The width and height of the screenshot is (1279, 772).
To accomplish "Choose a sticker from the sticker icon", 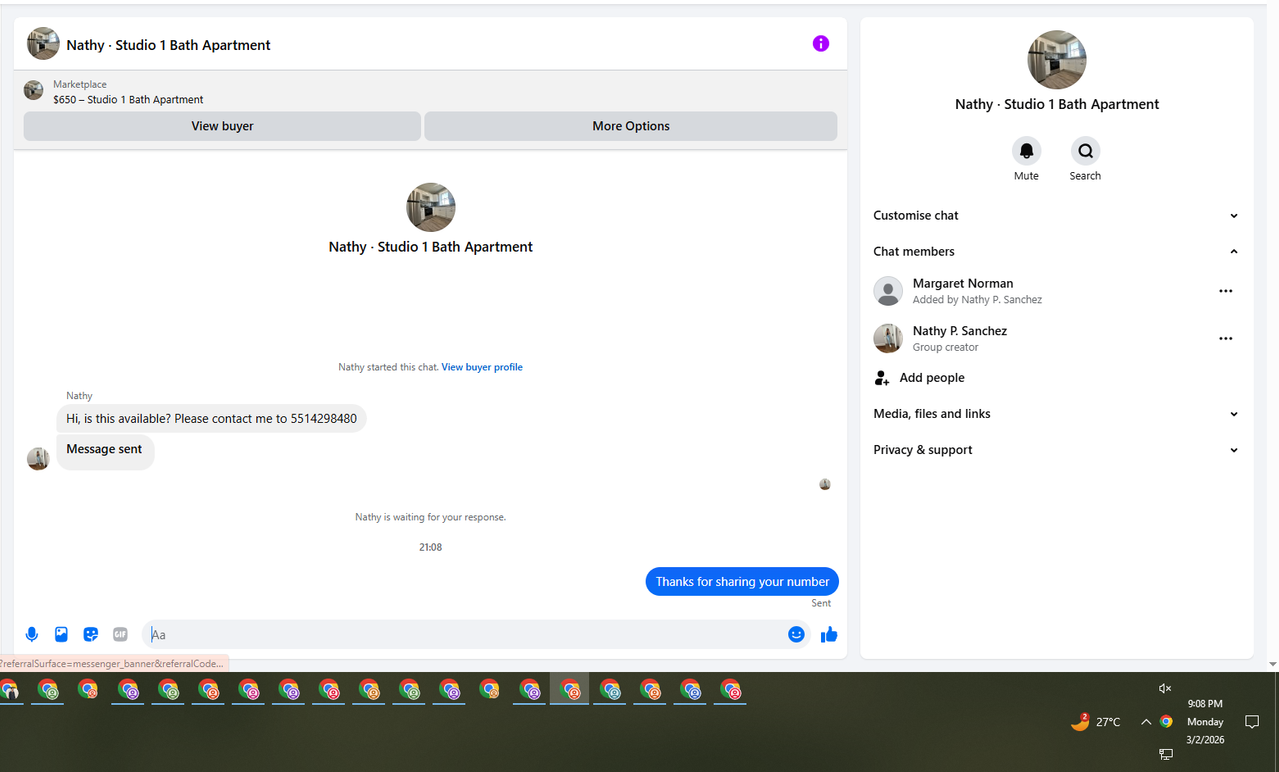I will click(x=91, y=634).
